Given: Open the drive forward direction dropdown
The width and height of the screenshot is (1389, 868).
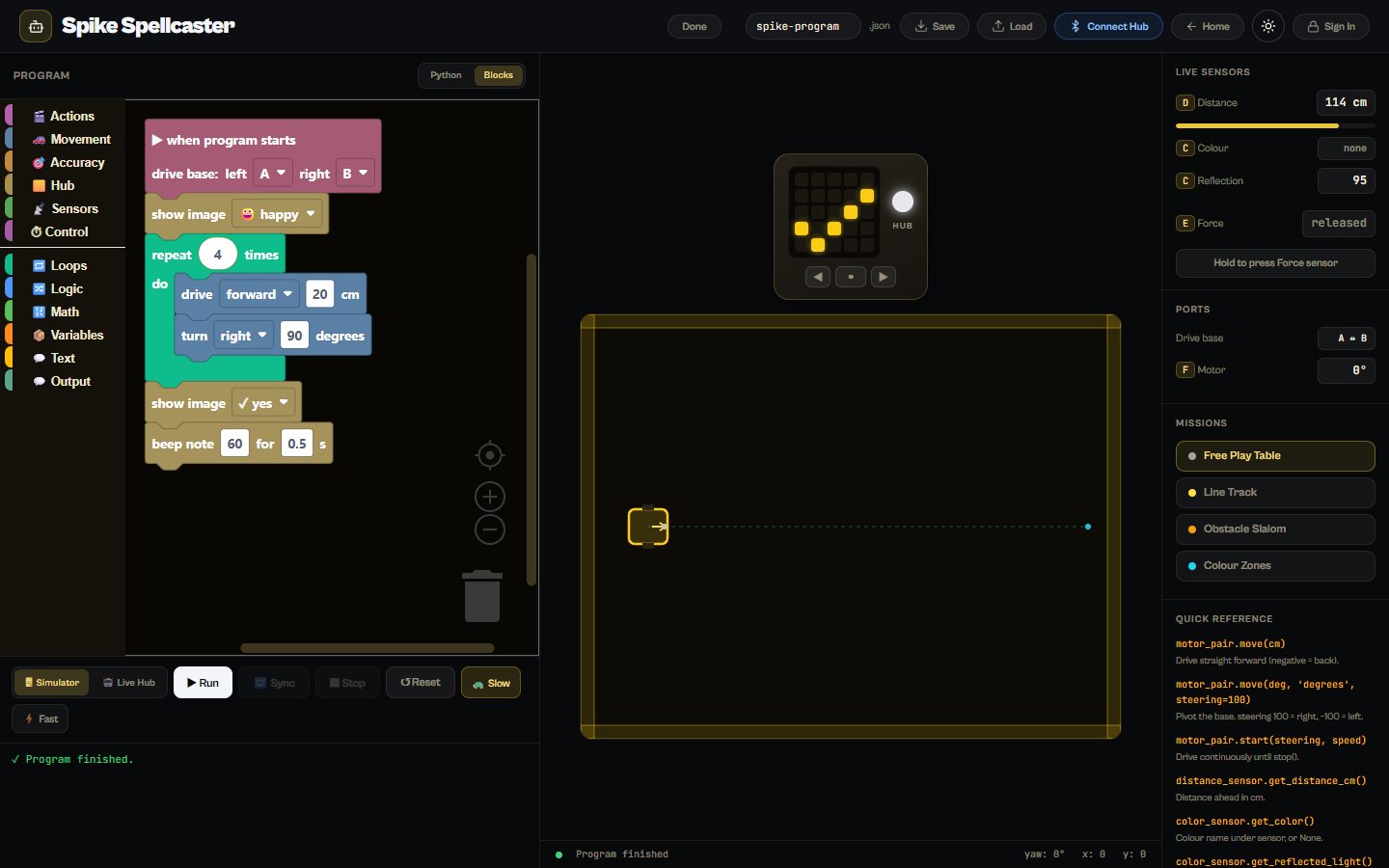Looking at the screenshot, I should 259,294.
